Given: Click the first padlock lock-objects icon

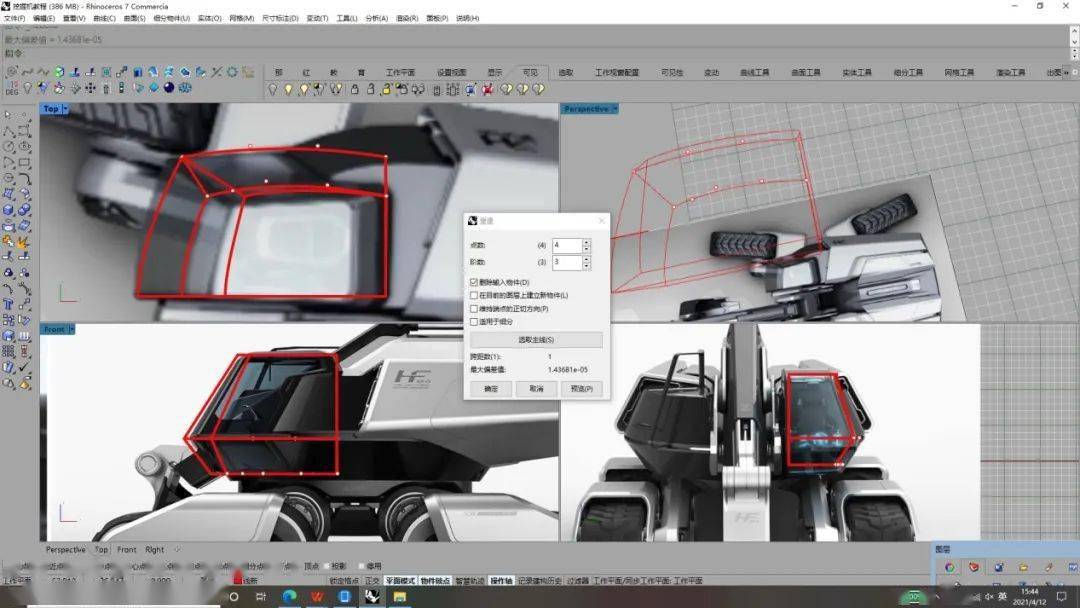Looking at the screenshot, I should 355,90.
